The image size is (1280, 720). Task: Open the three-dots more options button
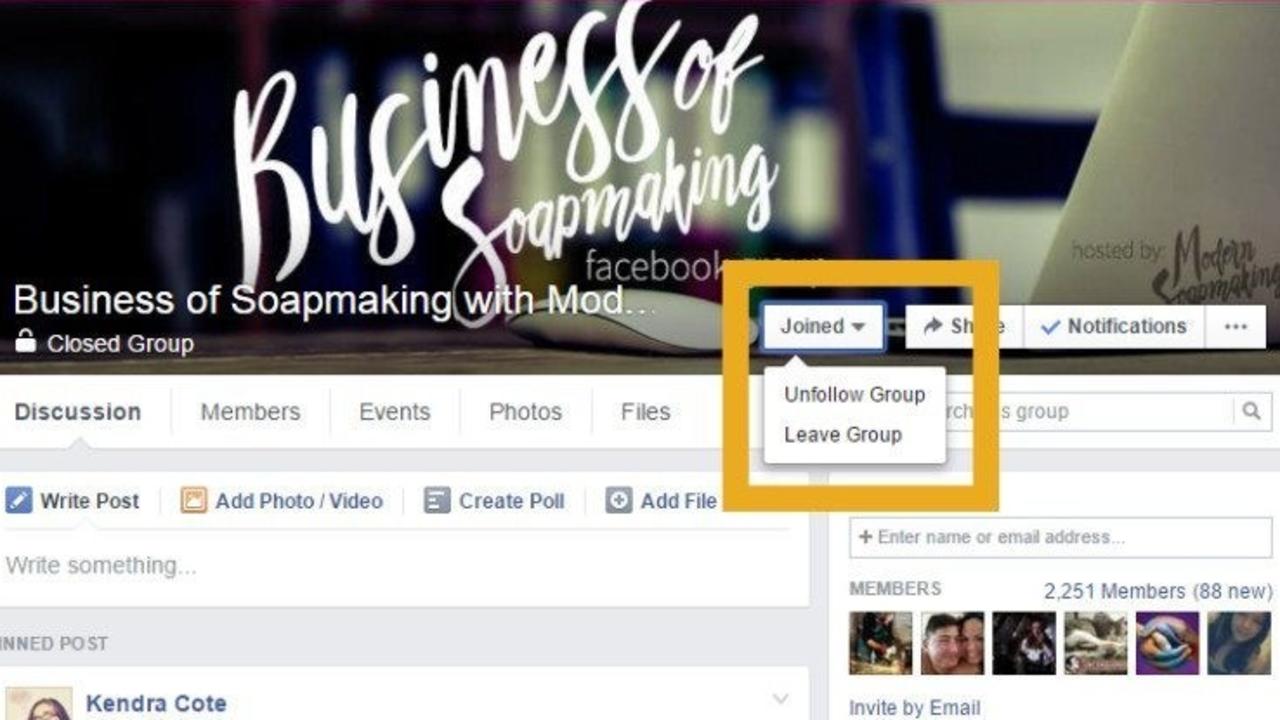[1236, 327]
